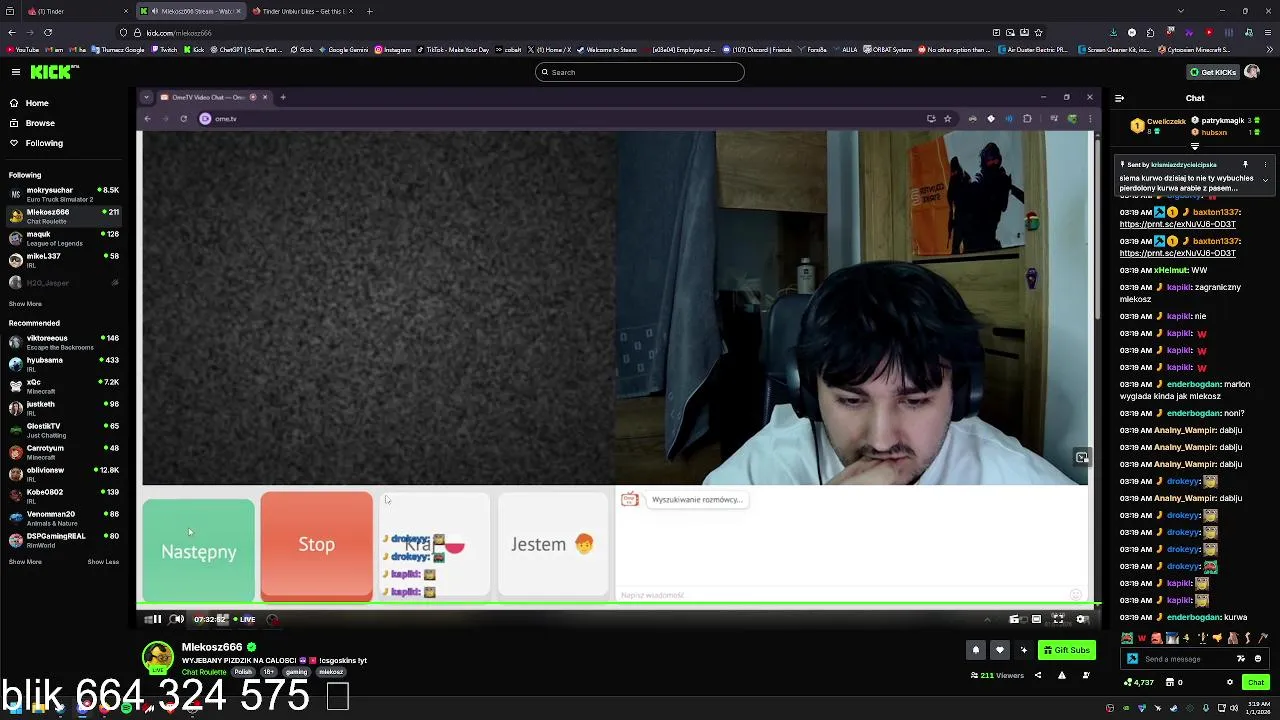Open maquk channel in Following list
The height and width of the screenshot is (720, 1280).
[x=64, y=238]
